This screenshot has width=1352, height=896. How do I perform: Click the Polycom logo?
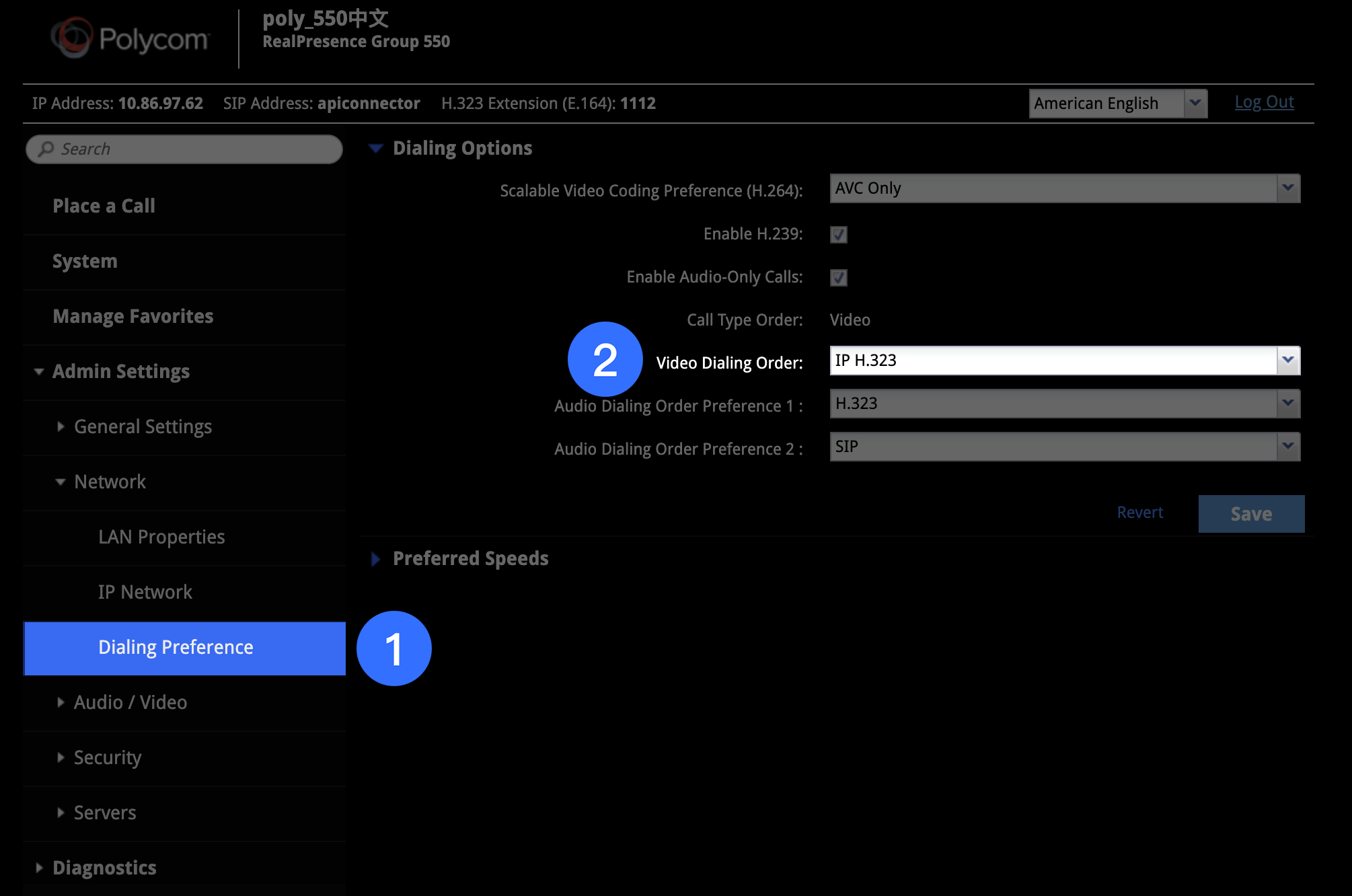point(130,38)
